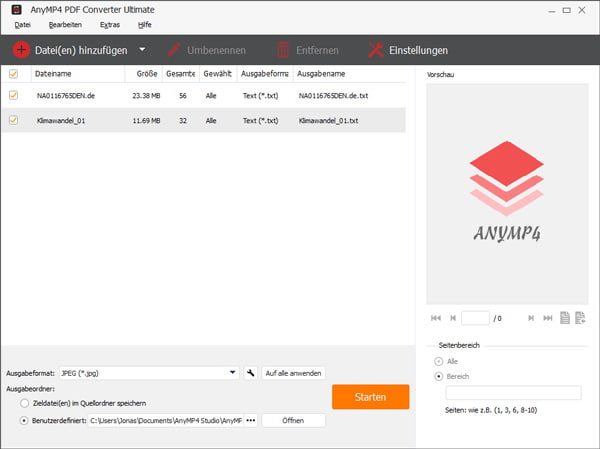
Task: Click the Gewählt column header
Action: (x=218, y=73)
